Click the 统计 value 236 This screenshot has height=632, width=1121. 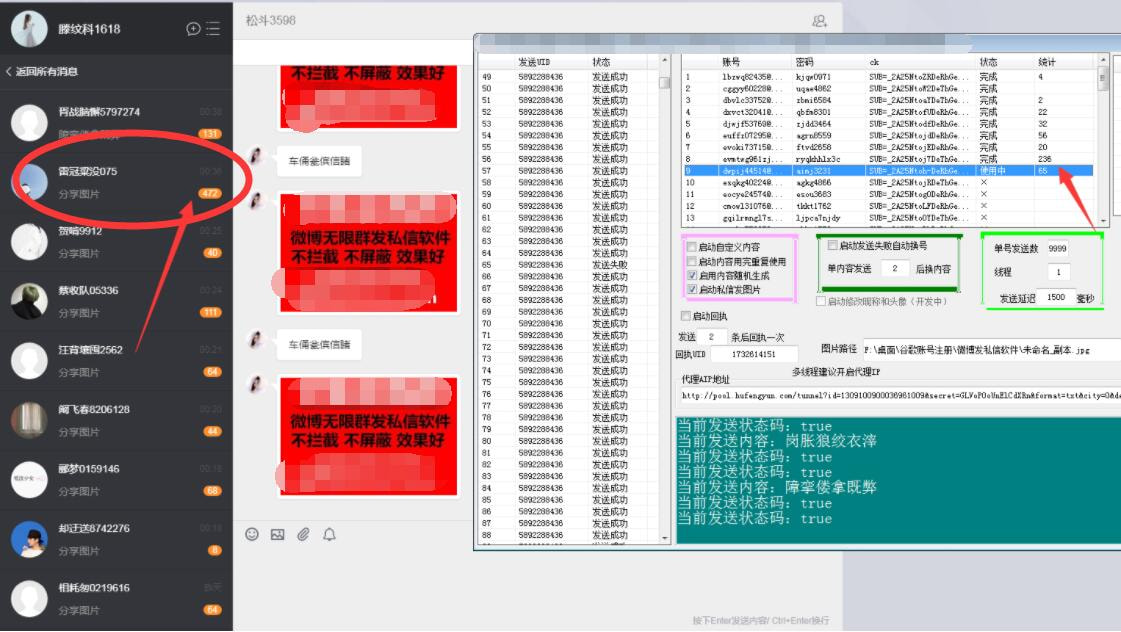[1045, 159]
